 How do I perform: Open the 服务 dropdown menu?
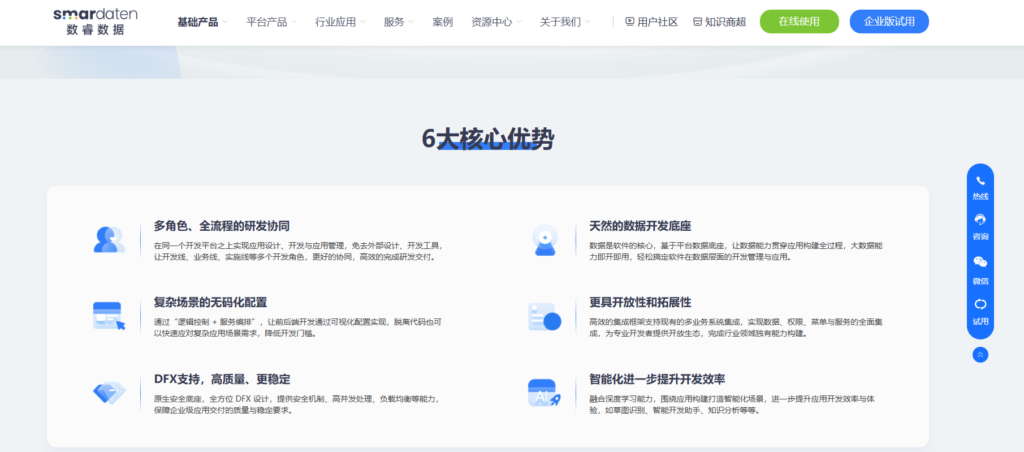pos(399,21)
